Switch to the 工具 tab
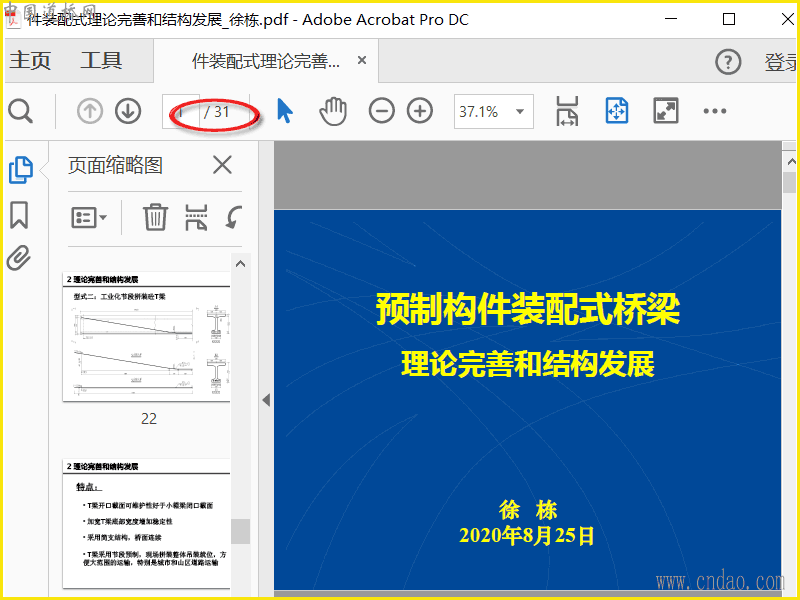This screenshot has width=800, height=600. (x=101, y=60)
